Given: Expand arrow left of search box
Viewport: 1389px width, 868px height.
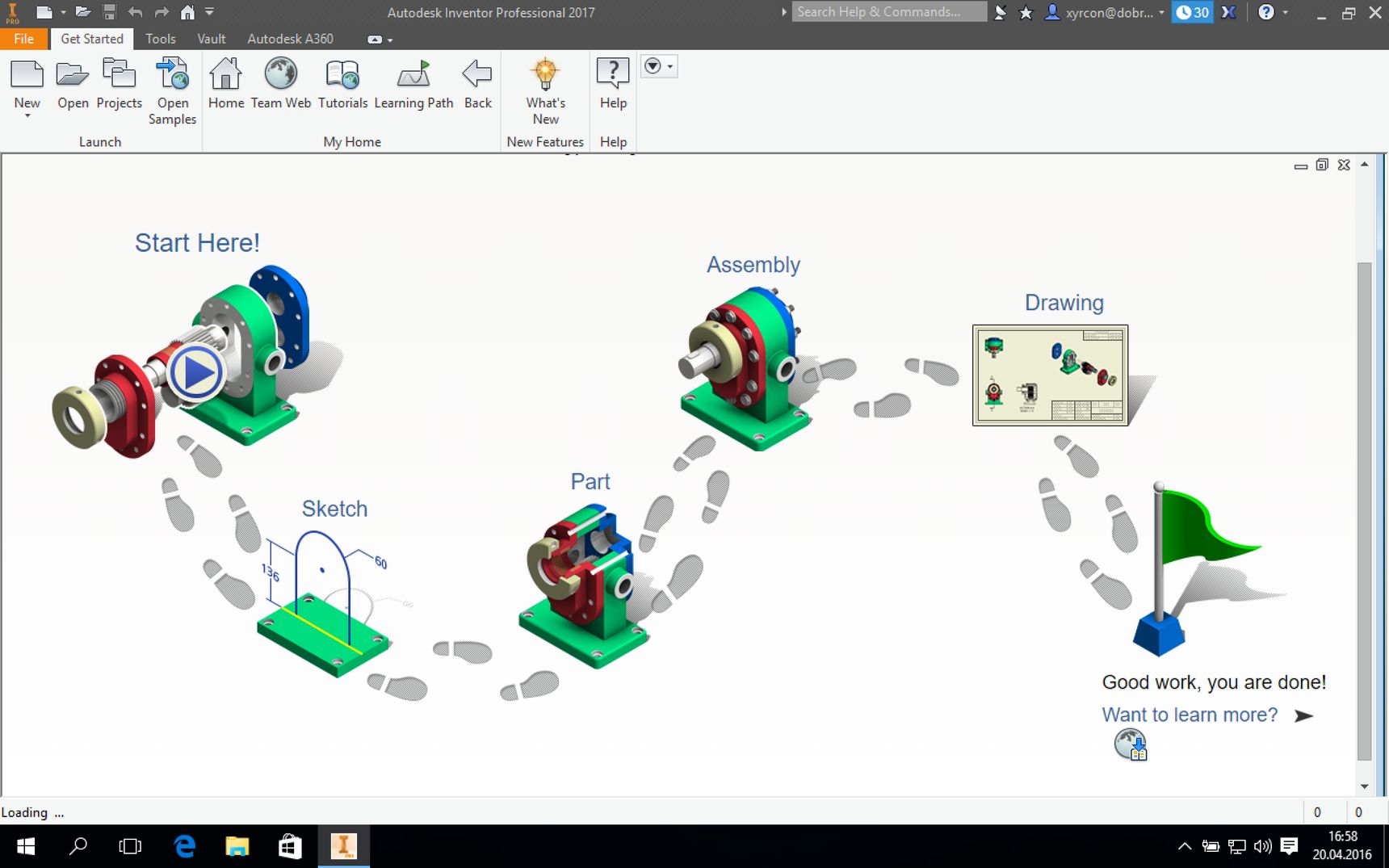Looking at the screenshot, I should click(x=783, y=12).
